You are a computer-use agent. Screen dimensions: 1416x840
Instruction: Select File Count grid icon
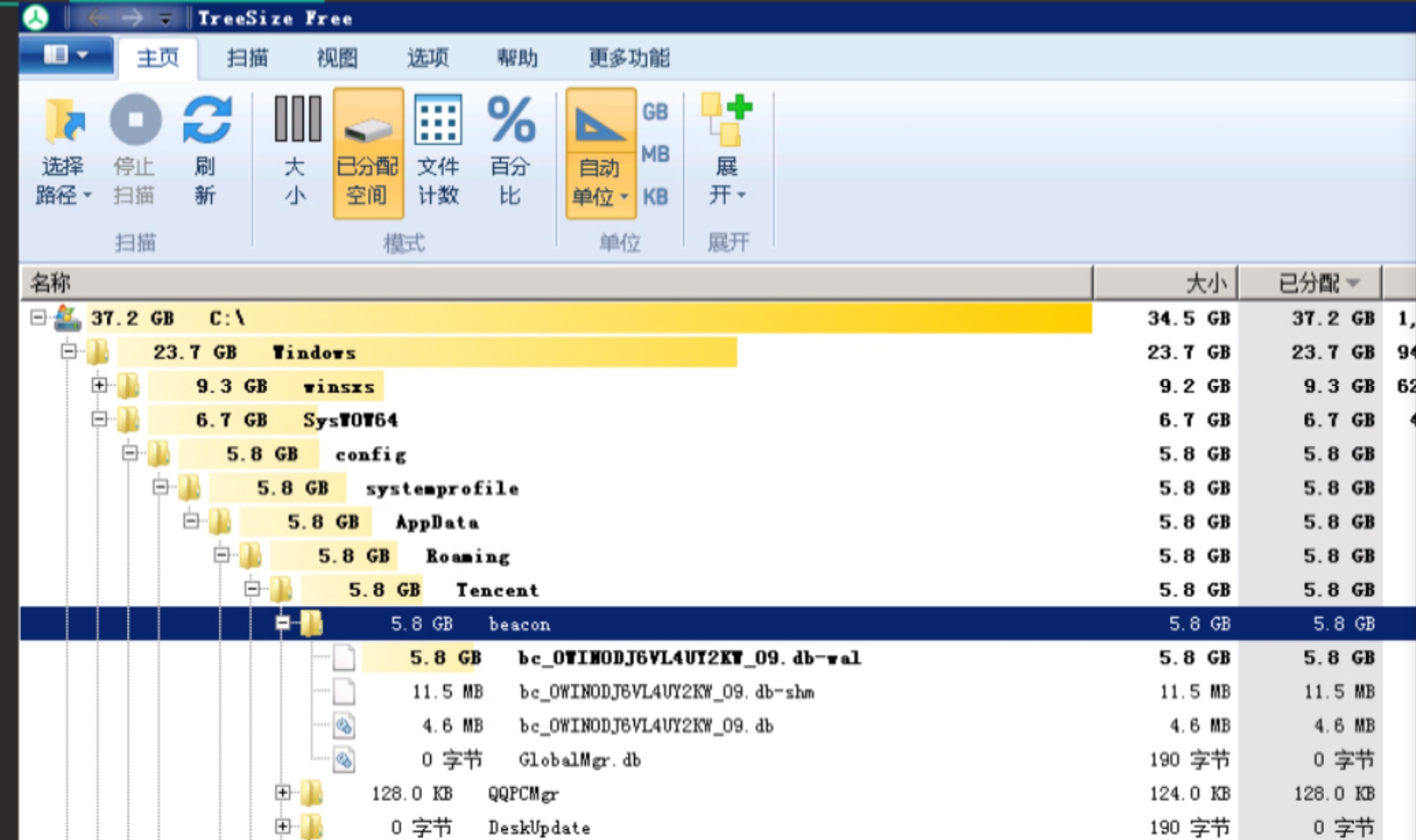437,120
